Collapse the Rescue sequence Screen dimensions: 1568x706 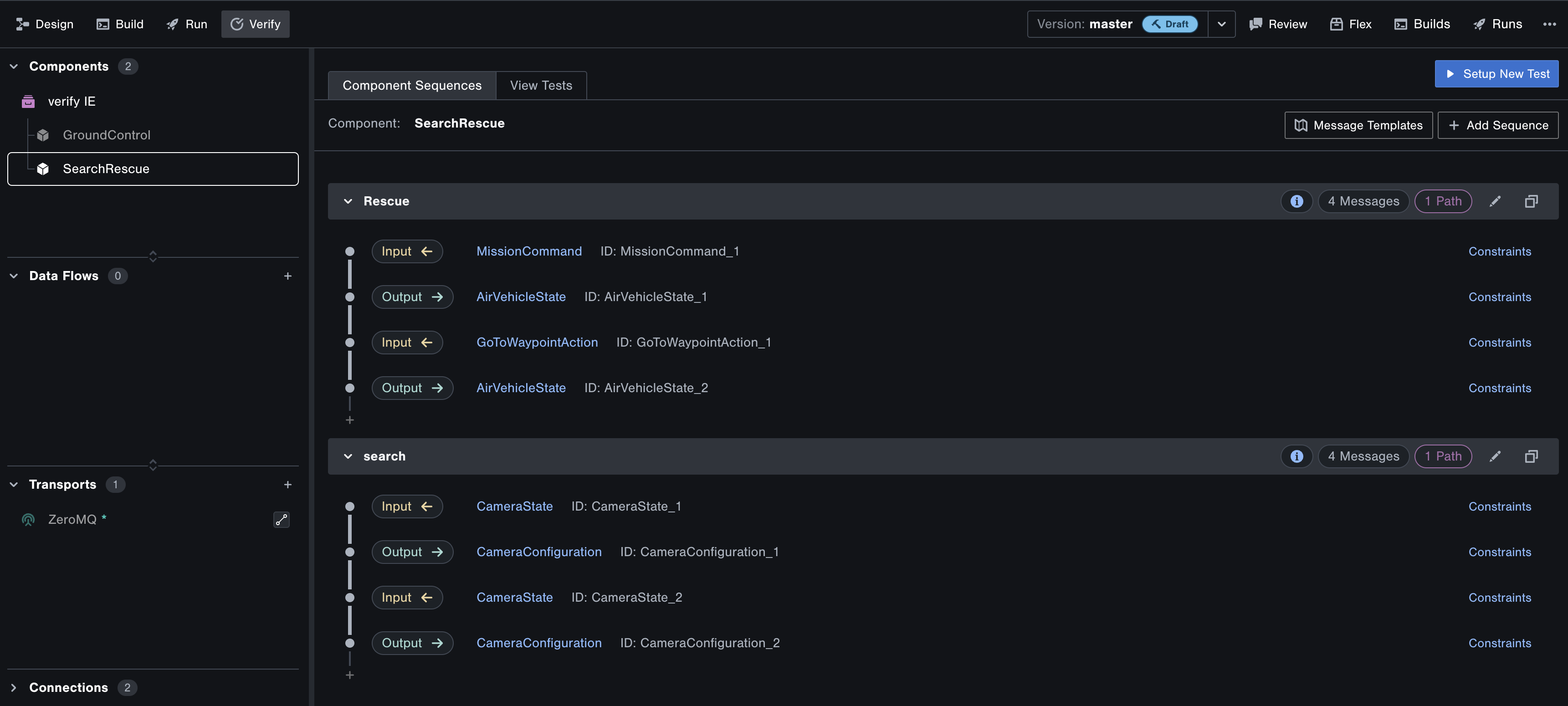coord(348,201)
